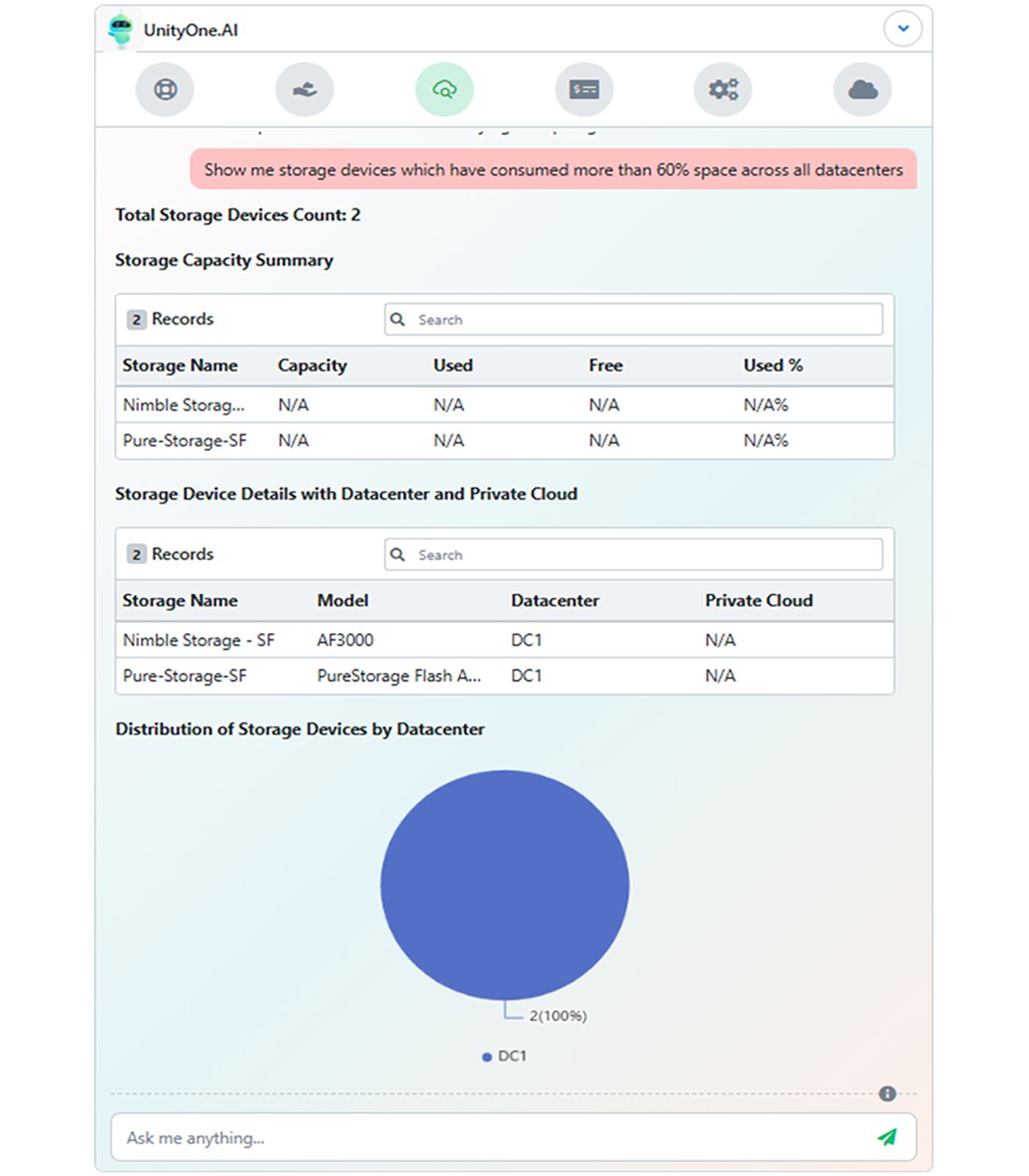This screenshot has height=1176, width=1029.
Task: Search within the Storage Capacity Summary table
Action: [x=634, y=319]
